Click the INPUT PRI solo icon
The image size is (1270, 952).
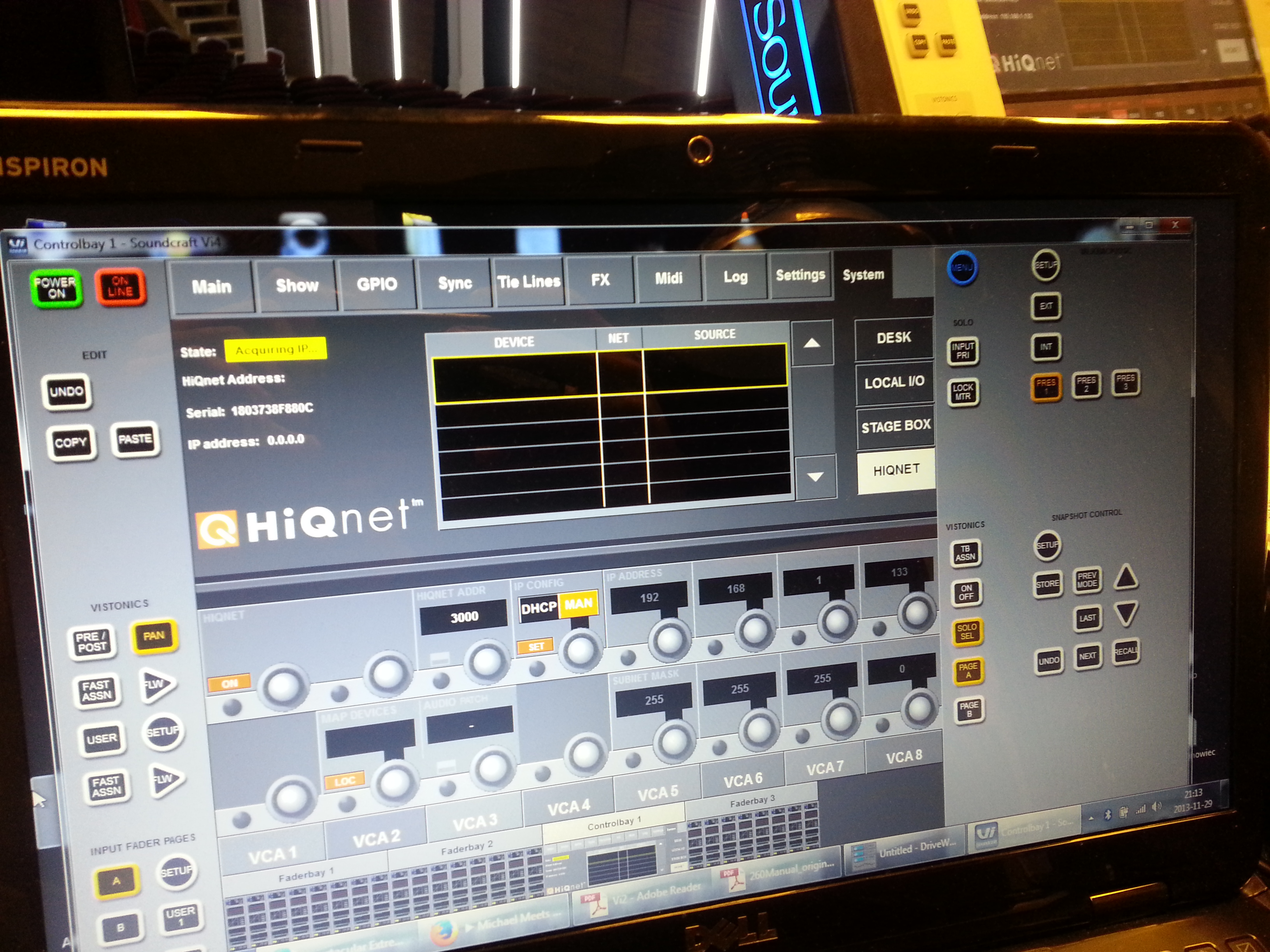click(x=963, y=350)
